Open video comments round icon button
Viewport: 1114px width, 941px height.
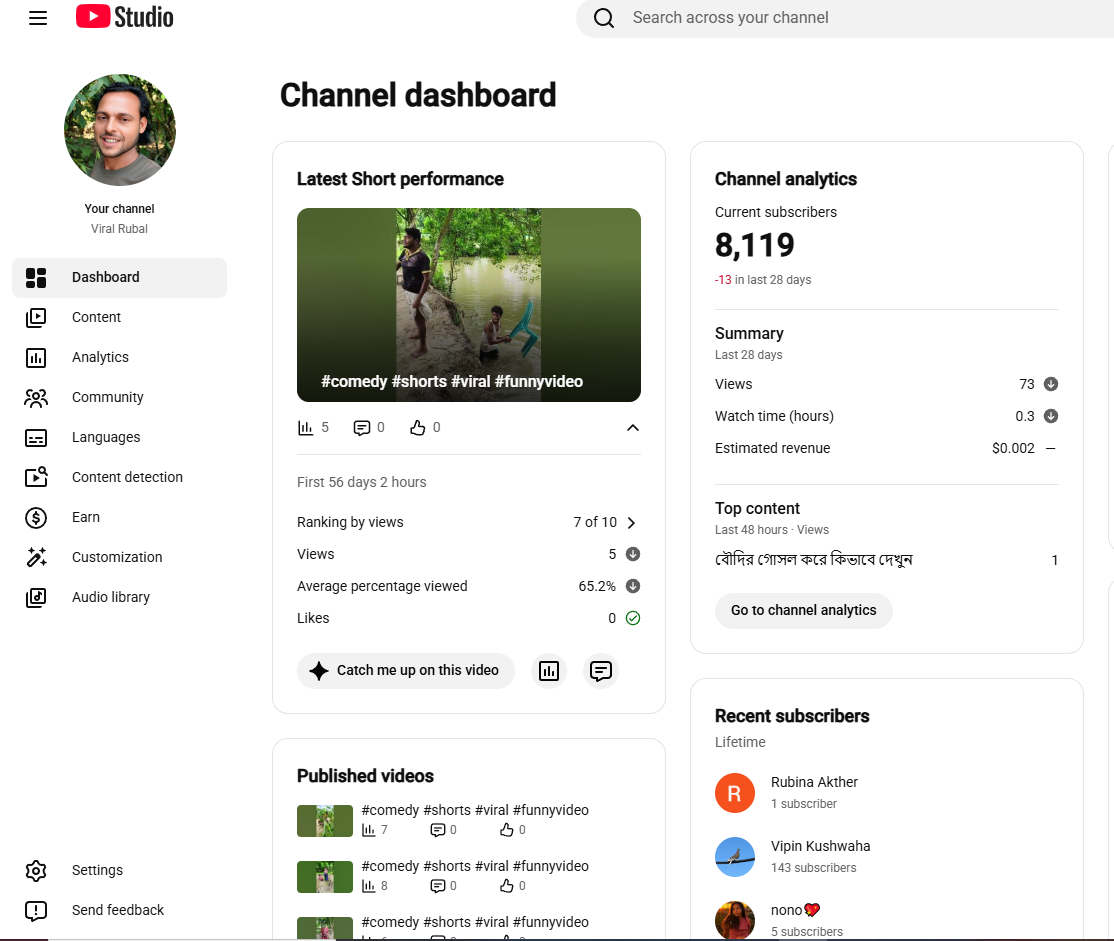601,671
